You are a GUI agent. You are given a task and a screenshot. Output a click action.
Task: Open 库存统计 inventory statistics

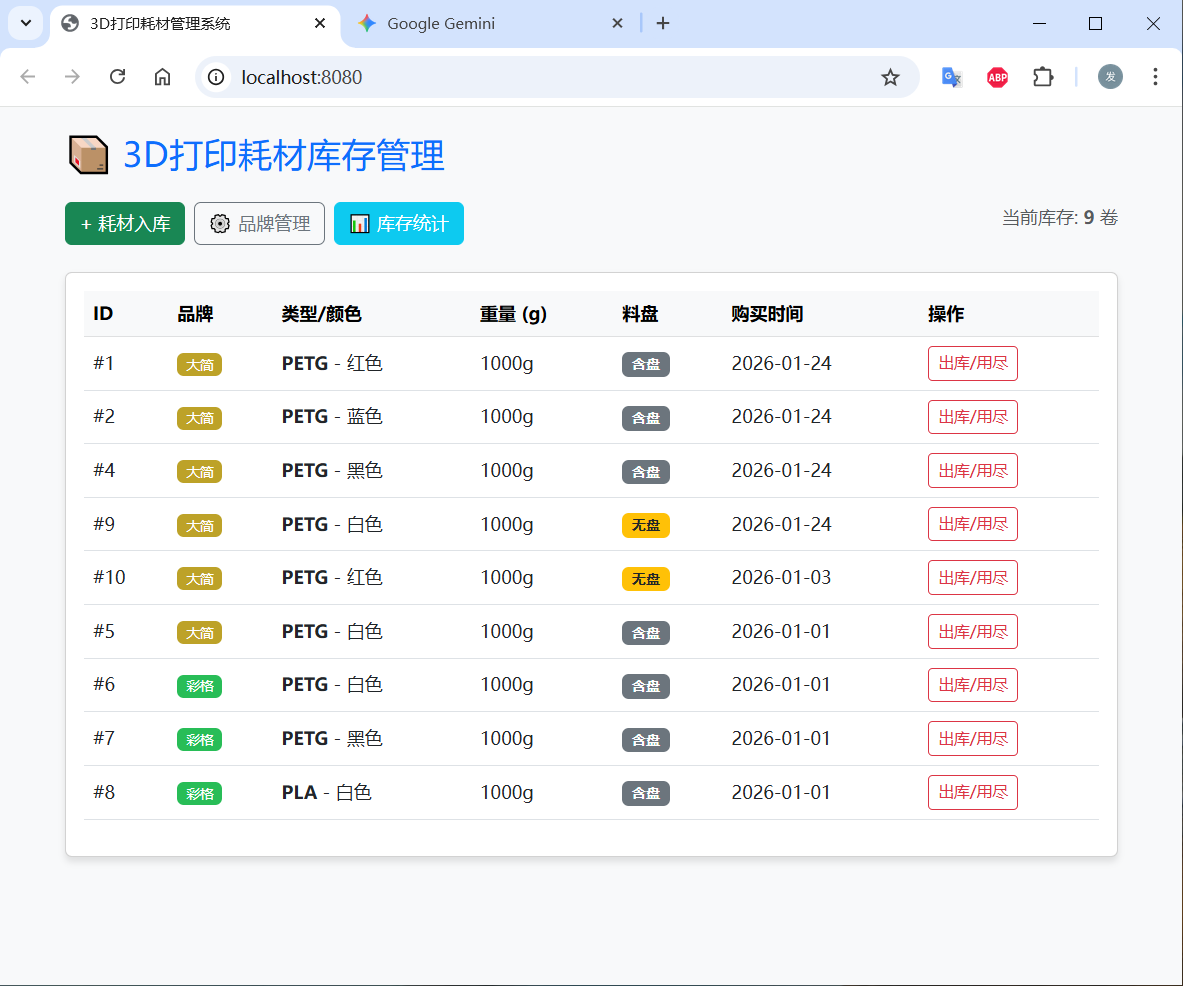coord(399,224)
